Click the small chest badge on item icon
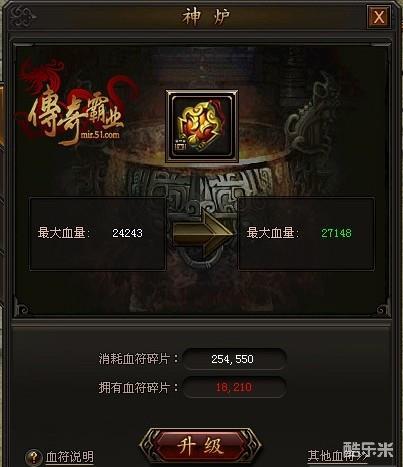 coord(181,145)
